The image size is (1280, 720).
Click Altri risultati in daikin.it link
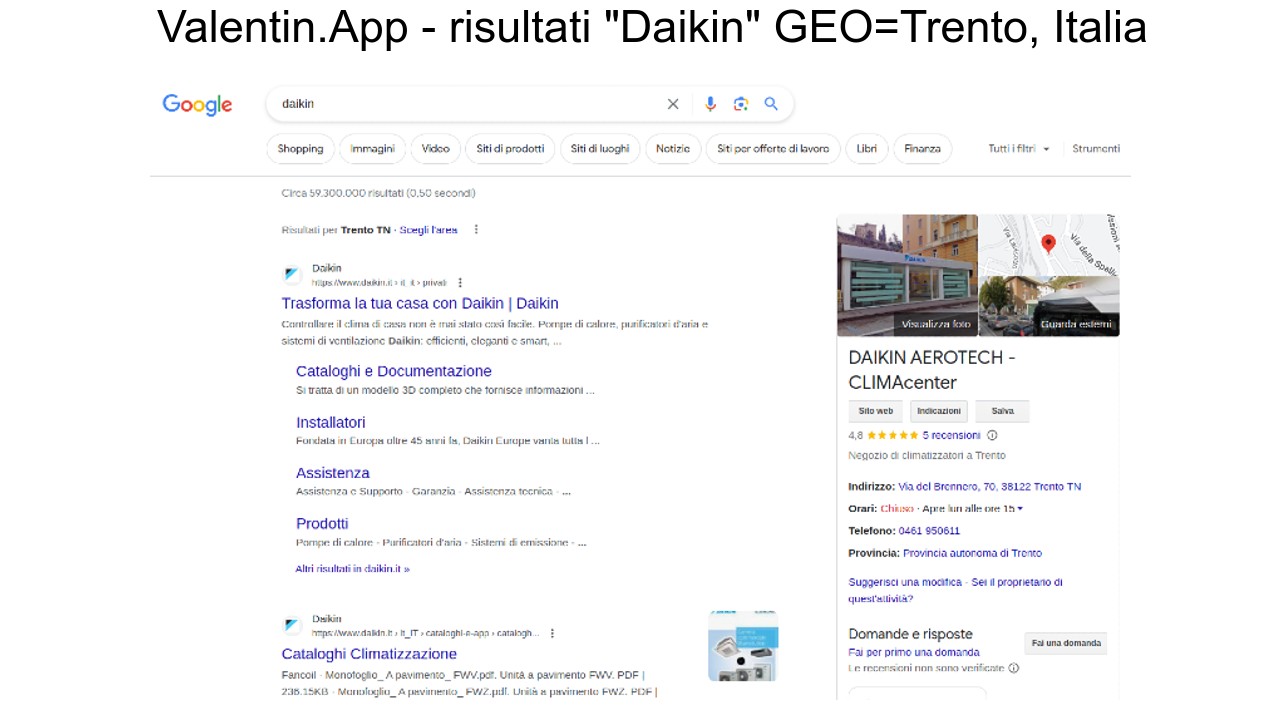[x=352, y=569]
